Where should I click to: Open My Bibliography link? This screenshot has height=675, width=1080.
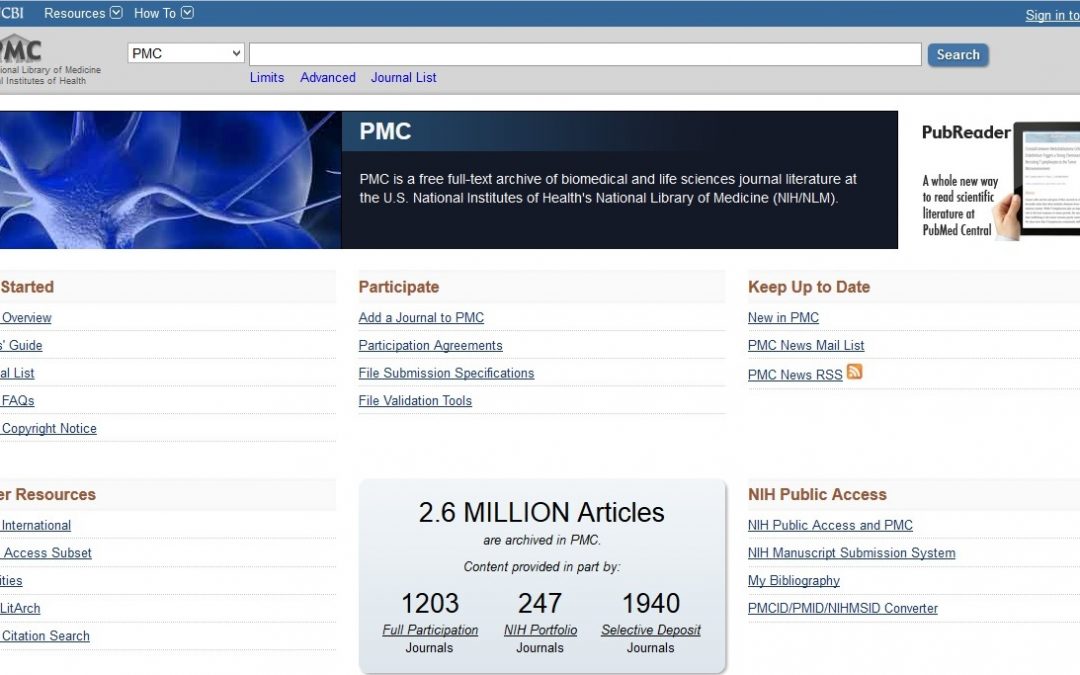click(x=793, y=580)
